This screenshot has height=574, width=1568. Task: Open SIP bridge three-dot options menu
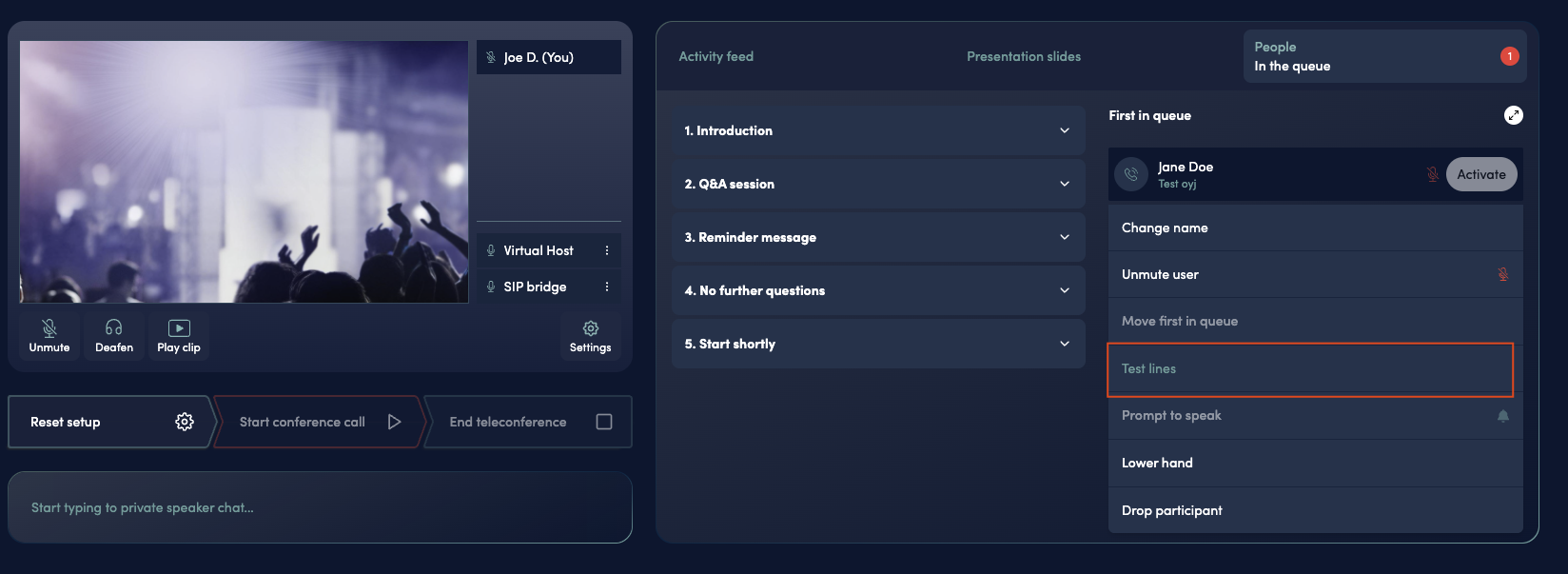click(x=607, y=287)
